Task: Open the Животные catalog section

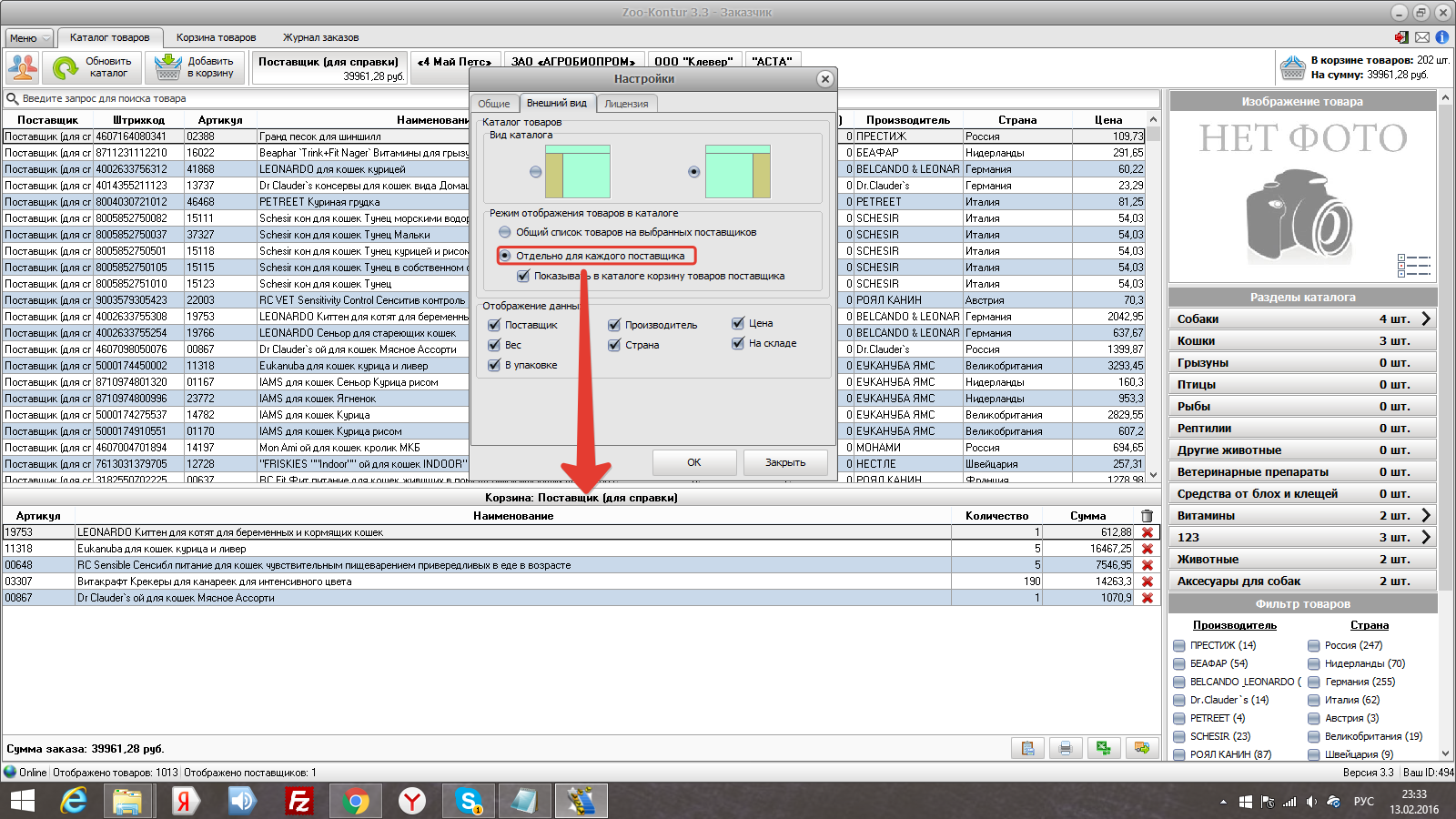Action: click(x=1301, y=559)
